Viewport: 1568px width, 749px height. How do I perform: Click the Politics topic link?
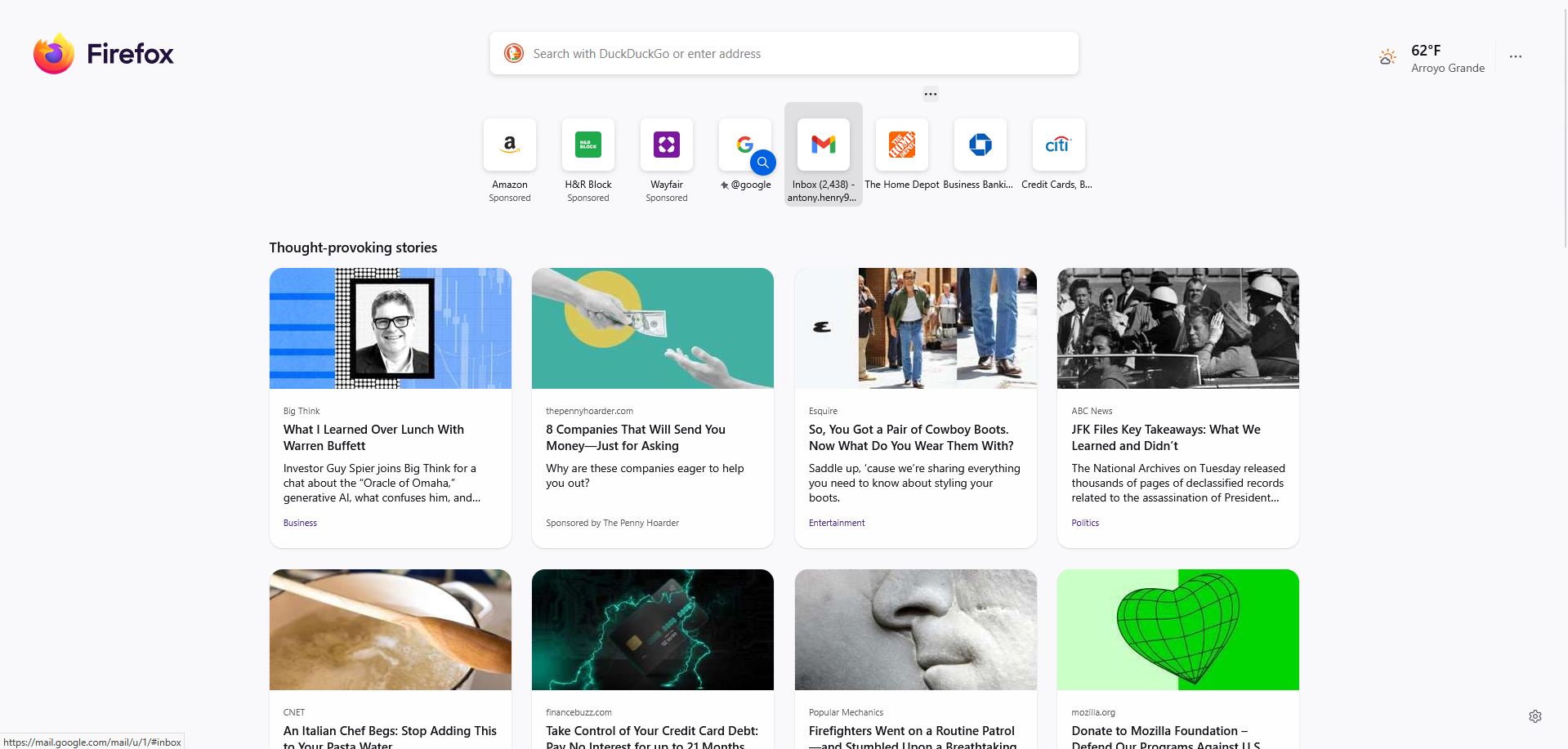click(x=1085, y=523)
